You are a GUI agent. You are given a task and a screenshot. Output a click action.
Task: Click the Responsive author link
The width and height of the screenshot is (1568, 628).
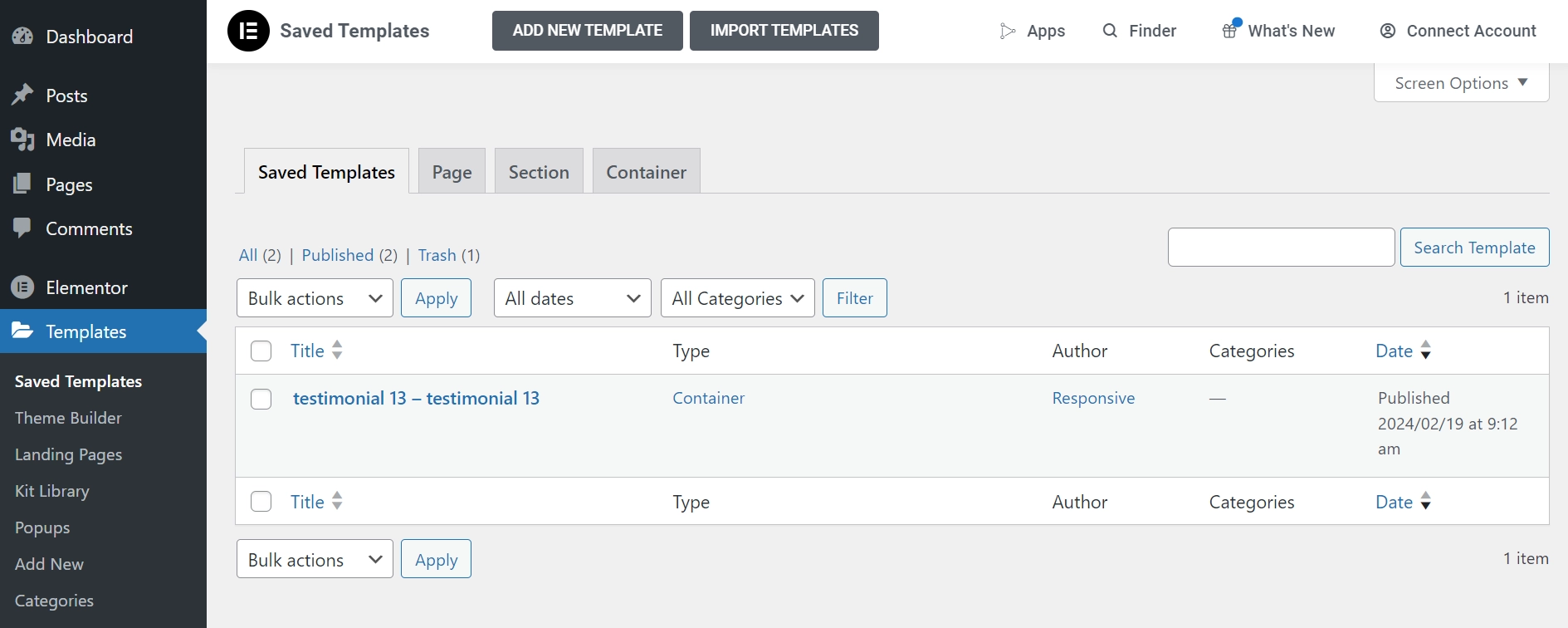click(1093, 398)
